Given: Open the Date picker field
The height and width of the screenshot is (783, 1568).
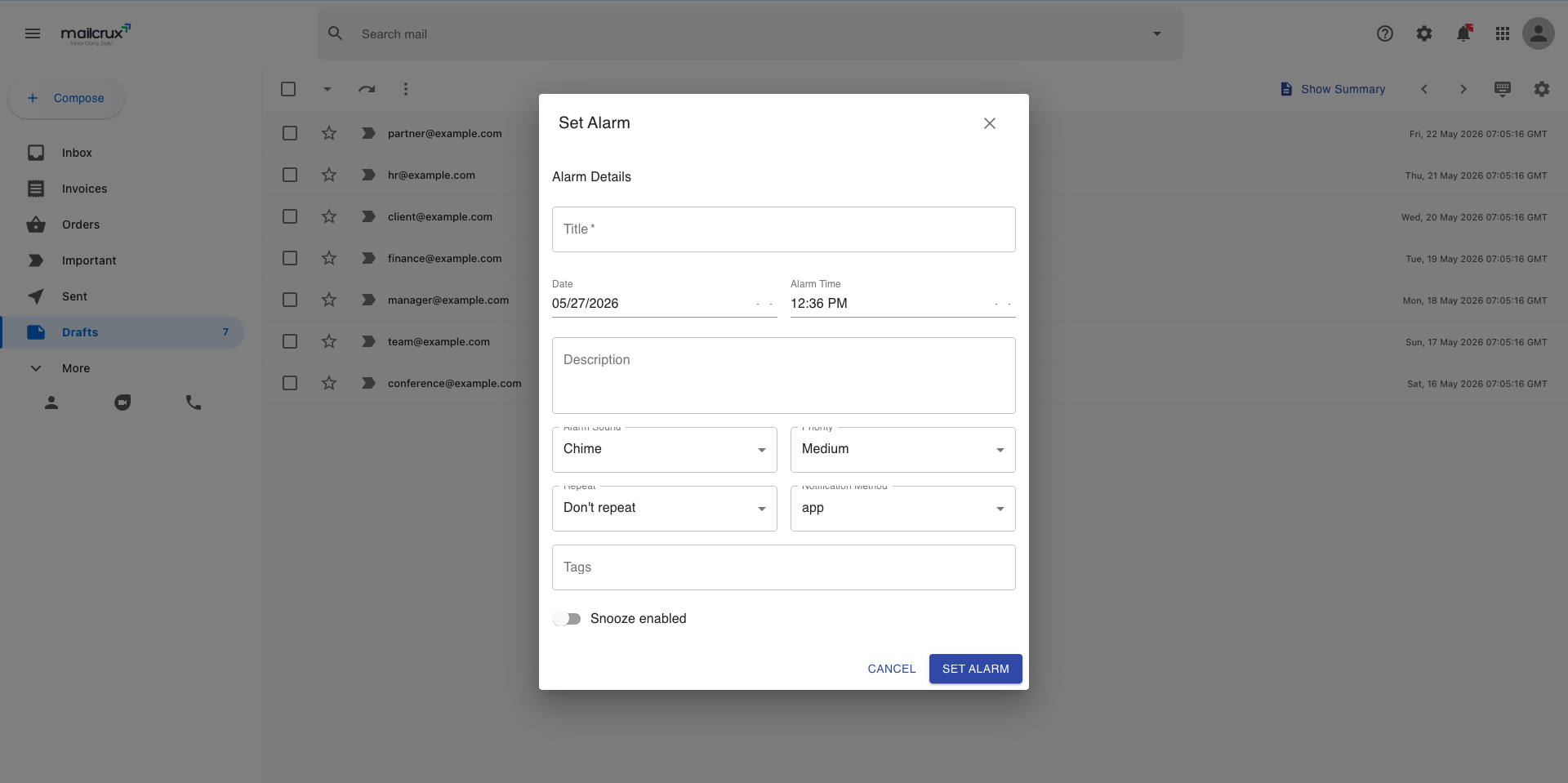Looking at the screenshot, I should 665,304.
